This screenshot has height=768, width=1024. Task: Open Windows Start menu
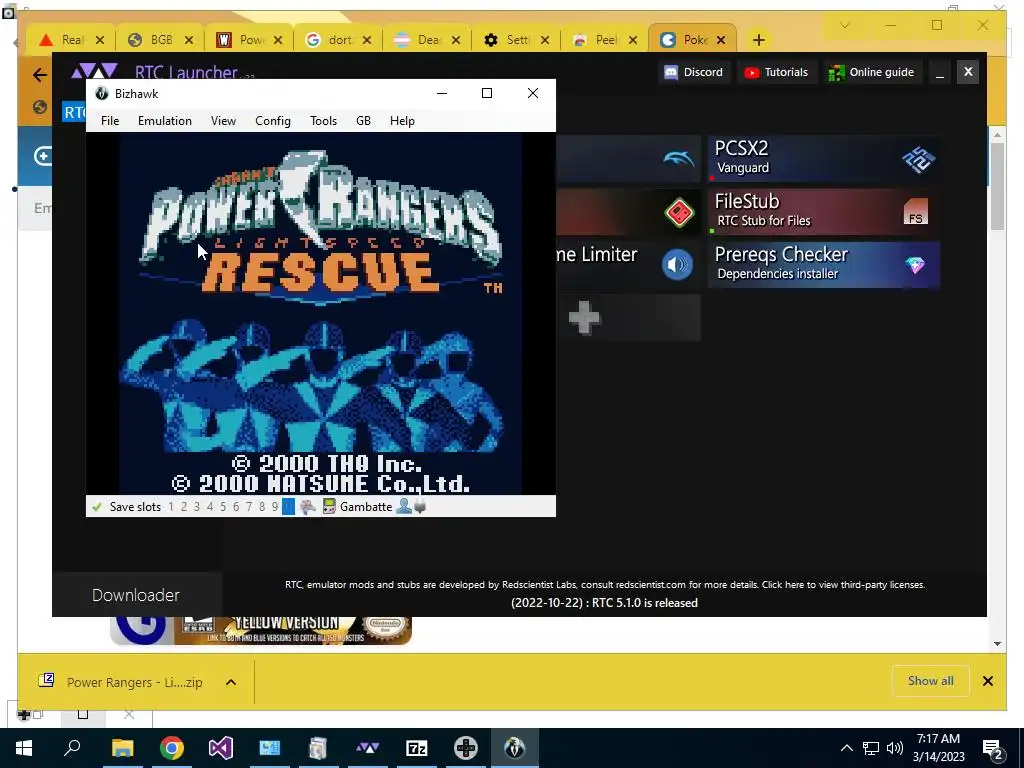coord(24,748)
